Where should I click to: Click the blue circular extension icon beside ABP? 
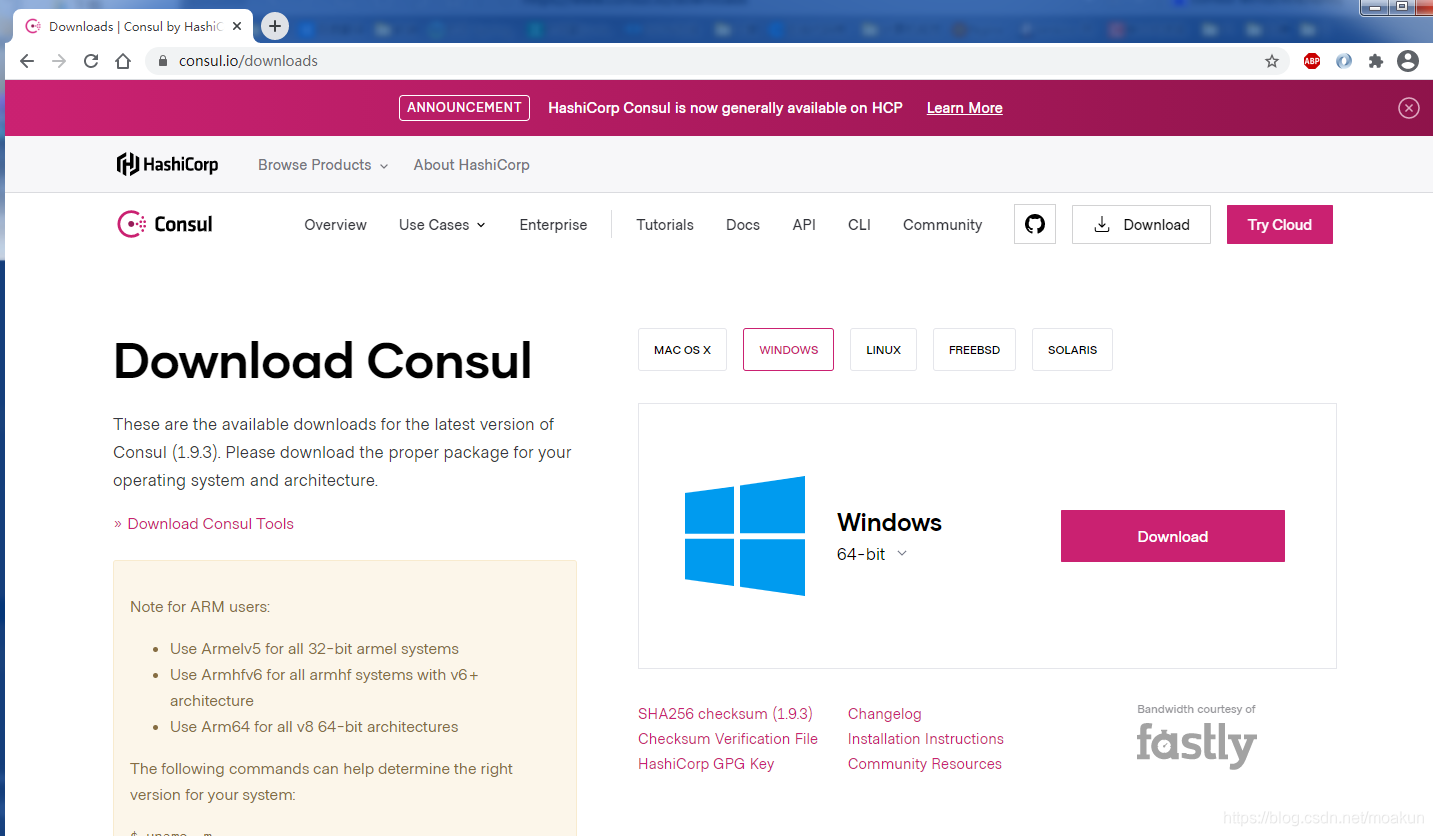point(1344,61)
